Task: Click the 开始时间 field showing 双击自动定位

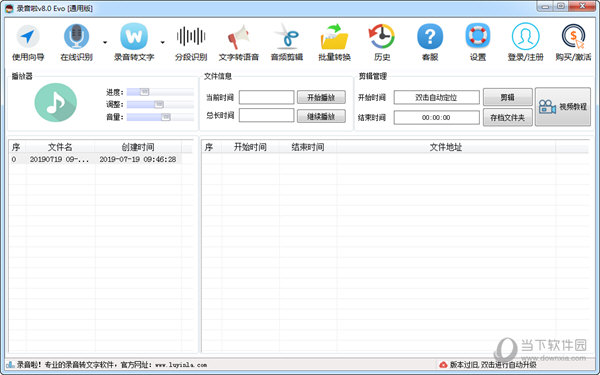Action: coord(437,97)
